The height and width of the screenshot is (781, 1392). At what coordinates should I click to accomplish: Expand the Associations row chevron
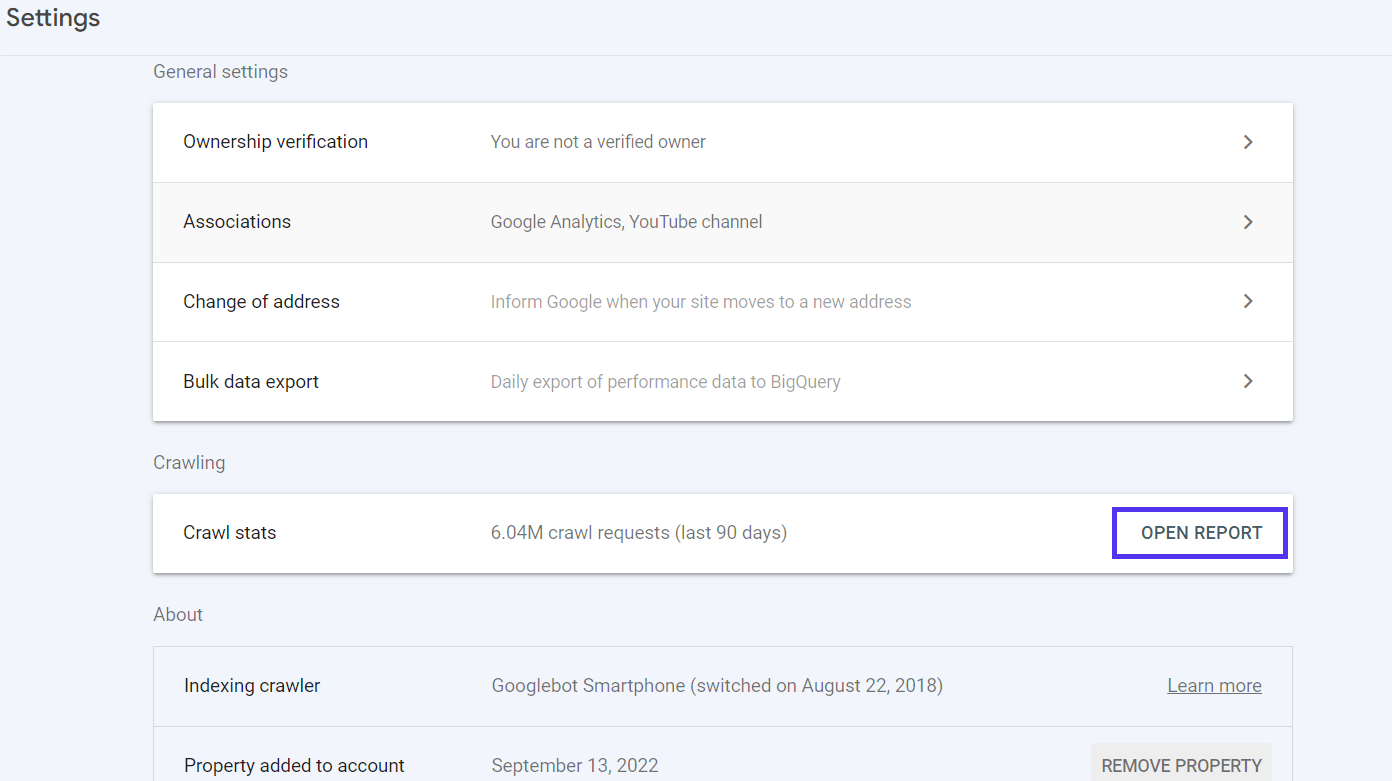click(x=1248, y=222)
